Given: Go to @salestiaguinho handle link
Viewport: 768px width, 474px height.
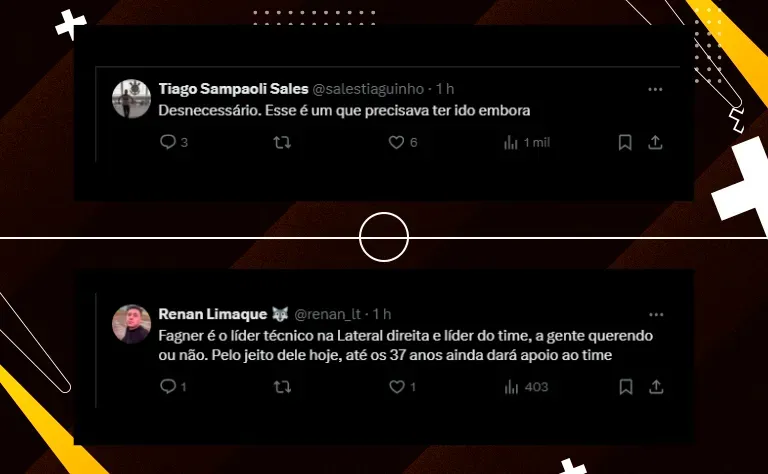Looking at the screenshot, I should pyautogui.click(x=368, y=89).
